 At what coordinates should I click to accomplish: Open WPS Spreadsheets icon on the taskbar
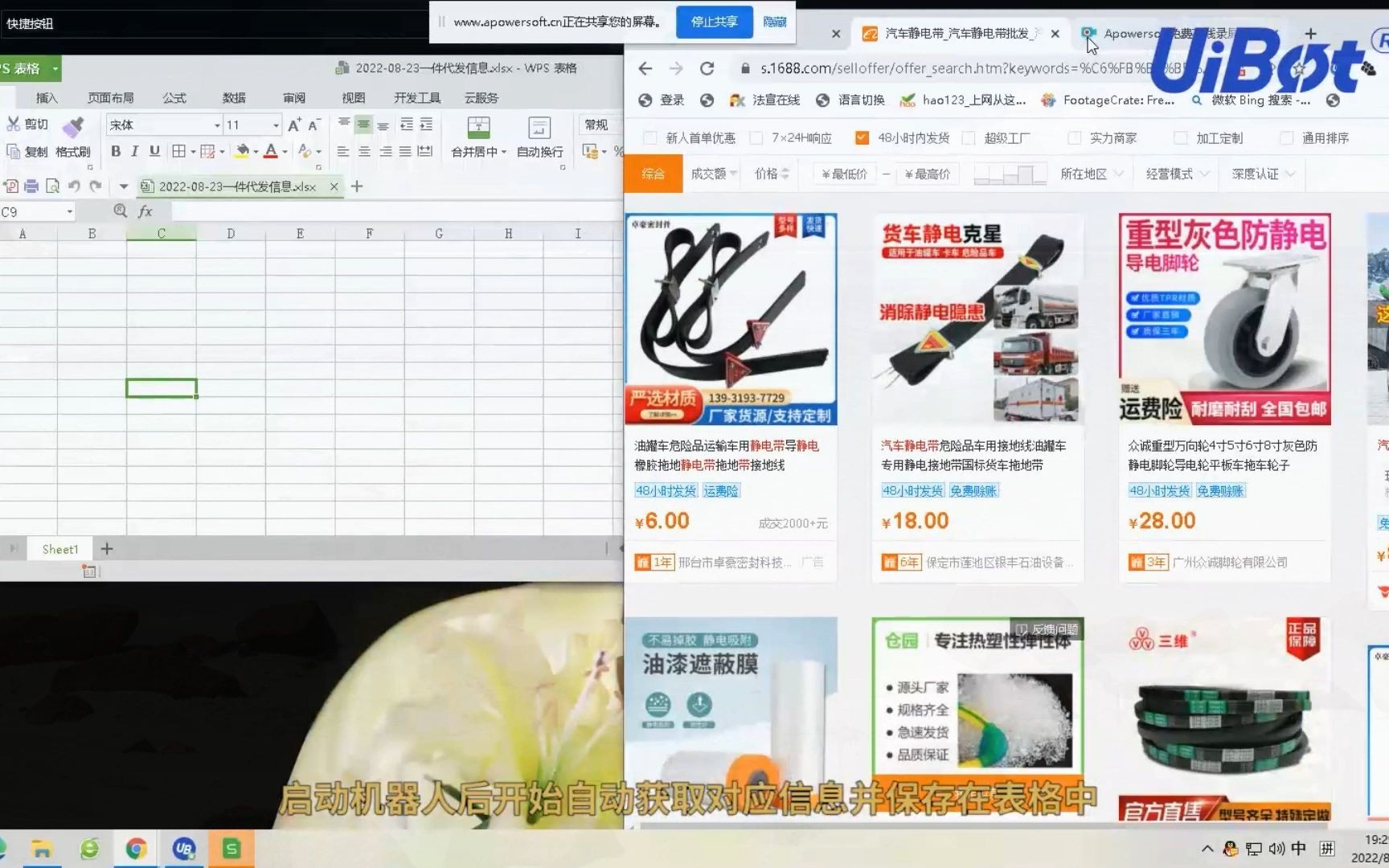pyautogui.click(x=231, y=849)
